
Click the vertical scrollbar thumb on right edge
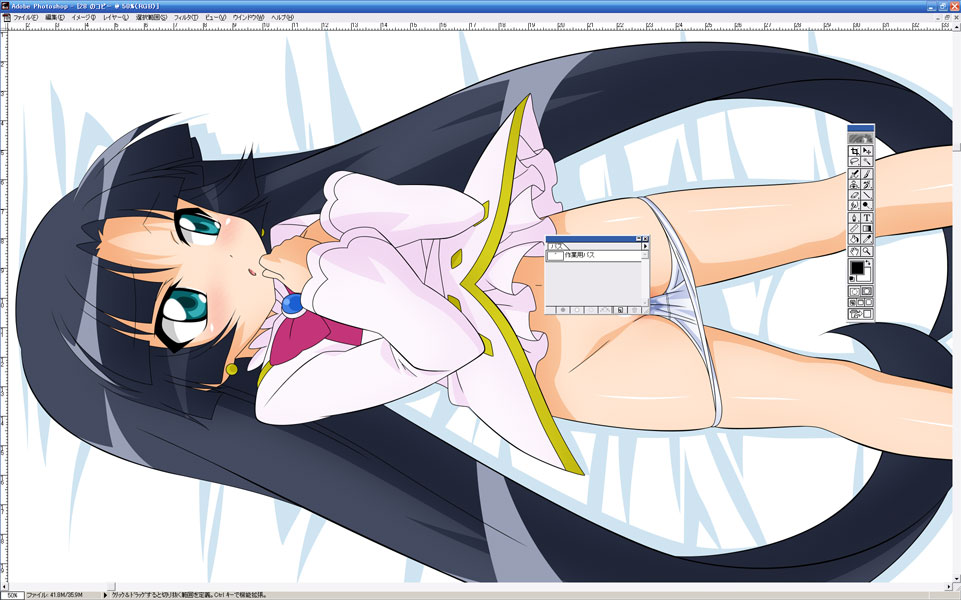tap(957, 147)
